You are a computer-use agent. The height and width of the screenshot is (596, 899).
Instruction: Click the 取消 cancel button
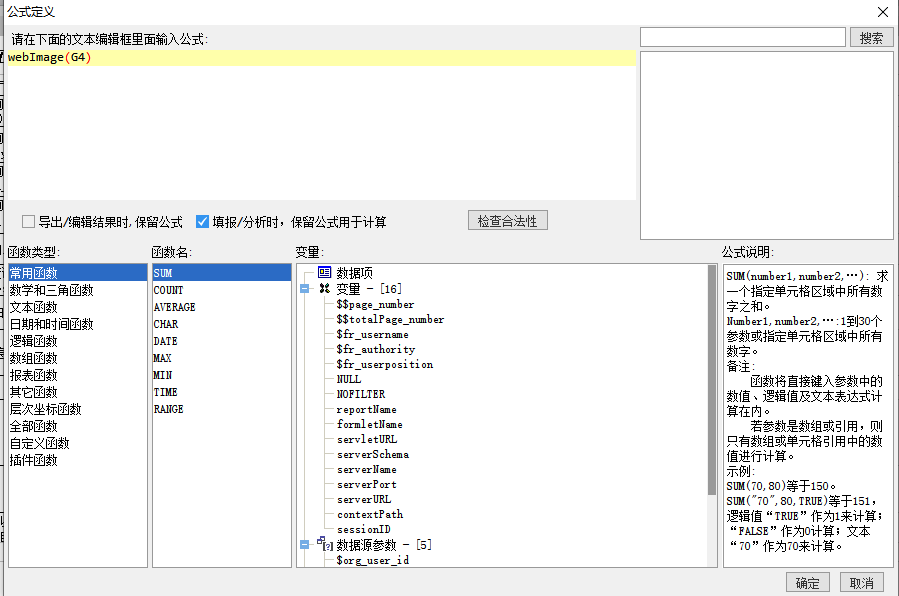pos(861,582)
